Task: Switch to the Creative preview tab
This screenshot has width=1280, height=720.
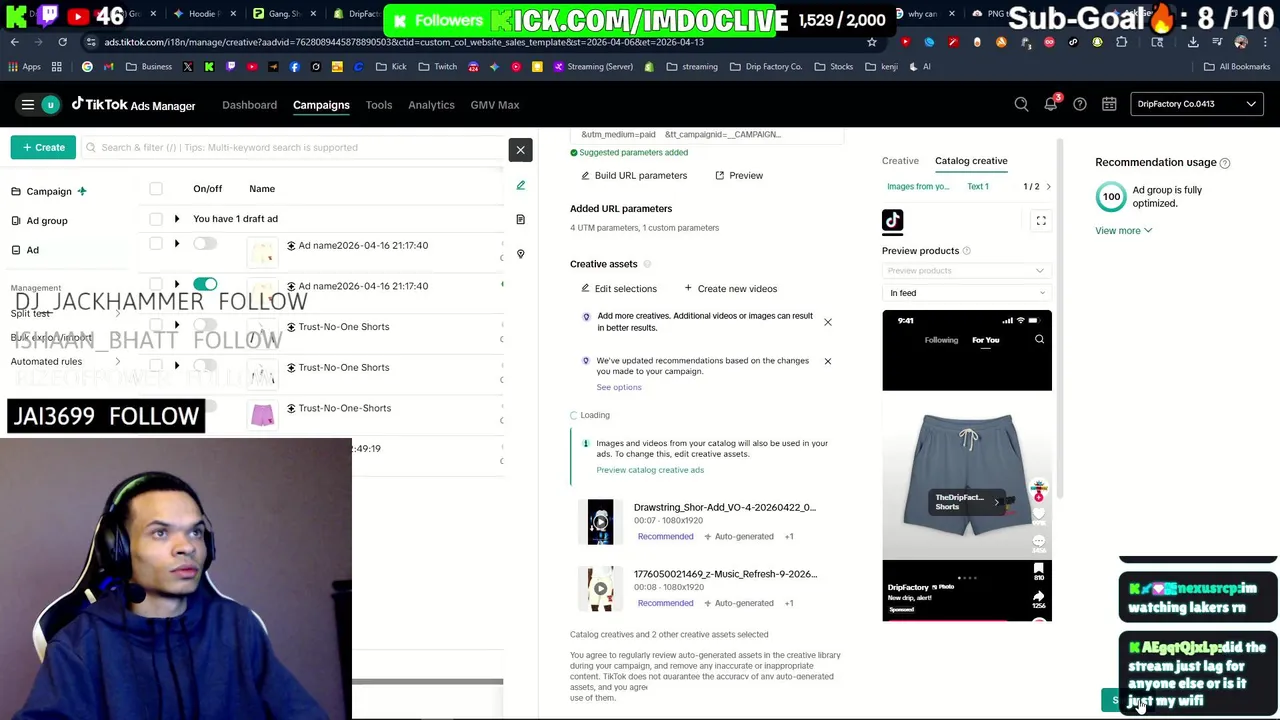Action: (x=900, y=161)
